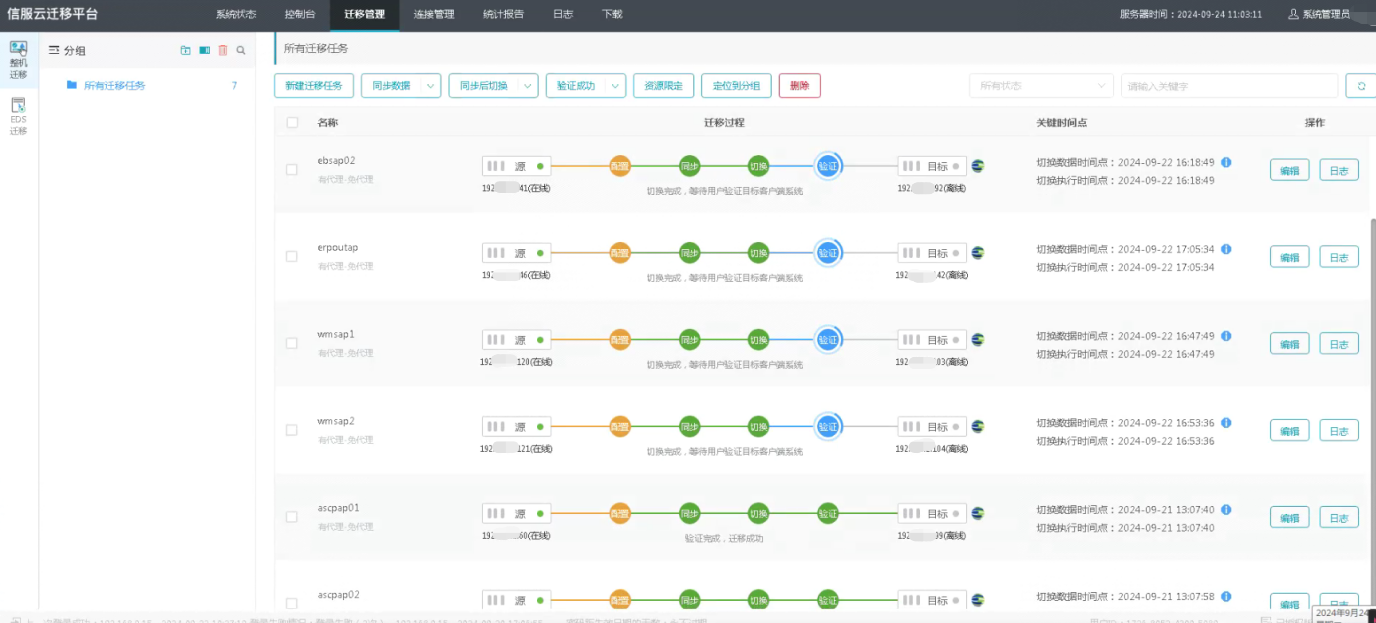Open the 控制台 top menu
This screenshot has height=623, width=1376.
[299, 15]
